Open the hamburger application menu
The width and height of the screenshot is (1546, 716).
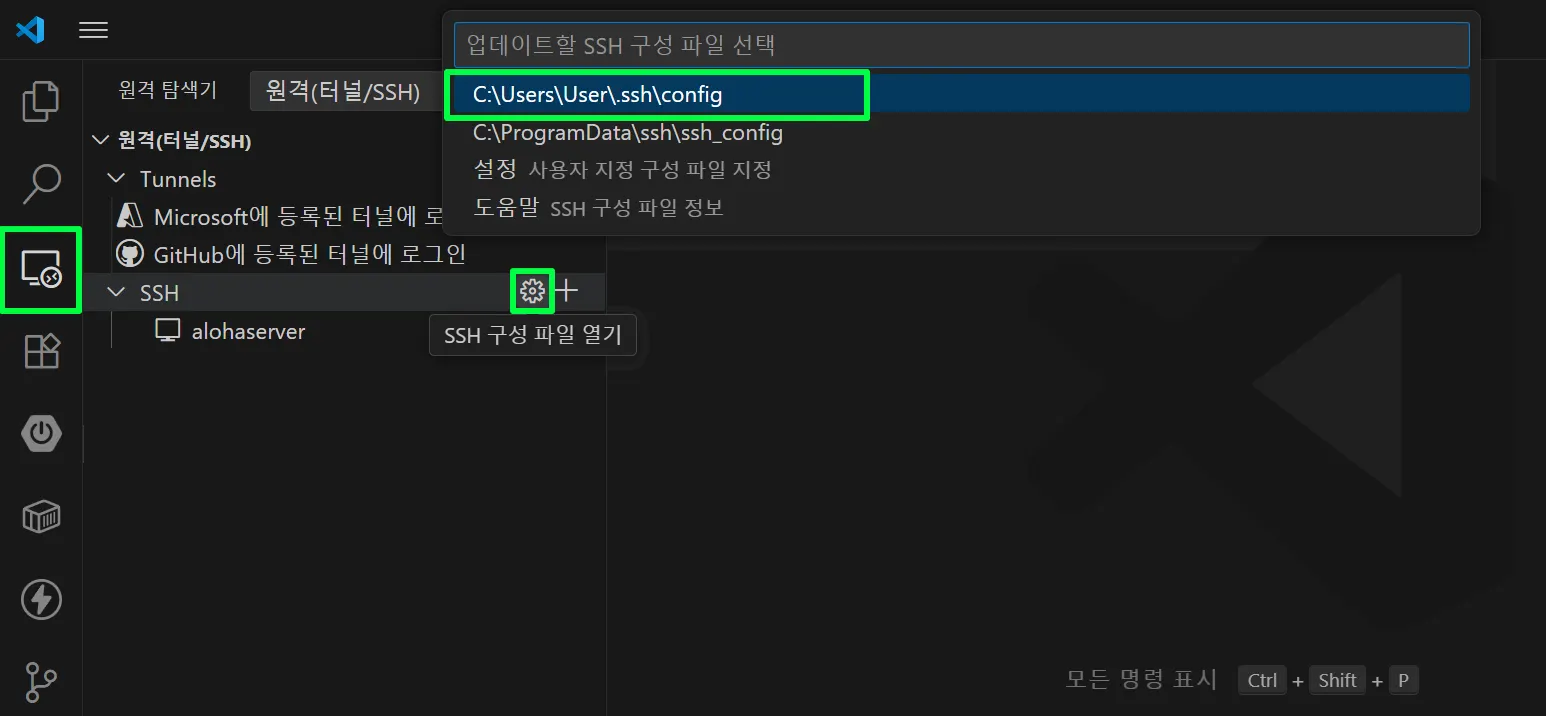(x=93, y=30)
